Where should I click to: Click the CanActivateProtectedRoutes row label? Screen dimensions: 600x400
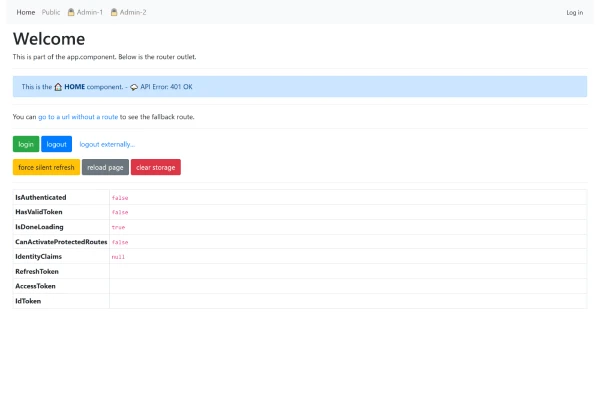pyautogui.click(x=61, y=242)
